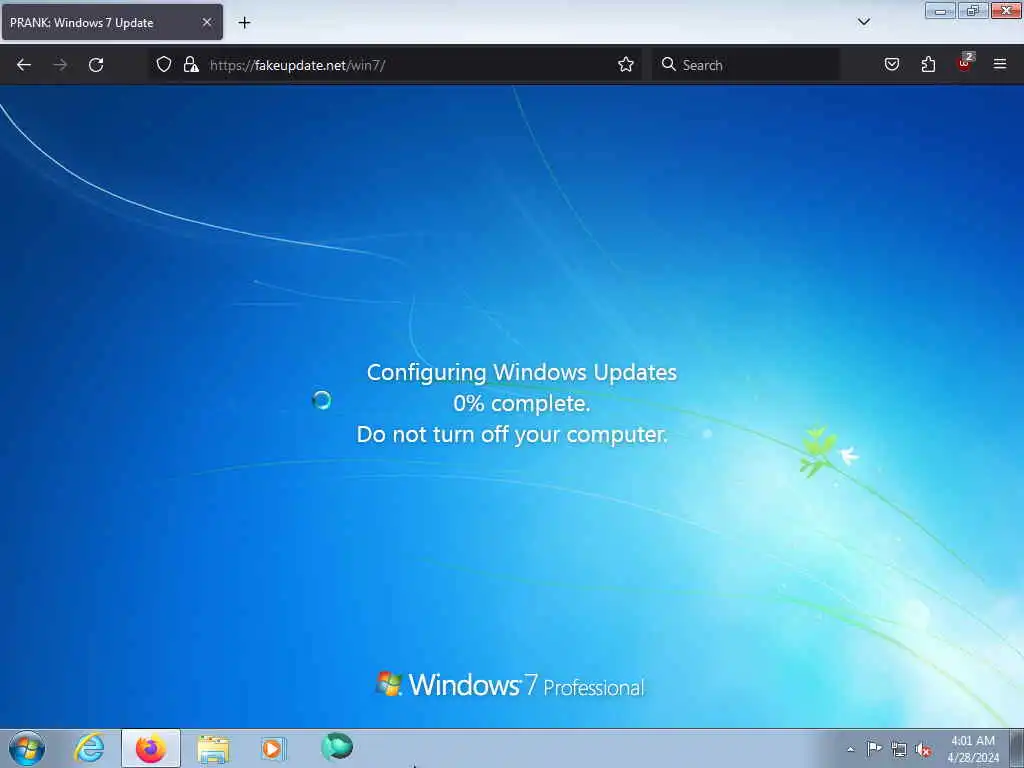Click the disabled forward navigation arrow
1024x768 pixels.
pos(60,65)
